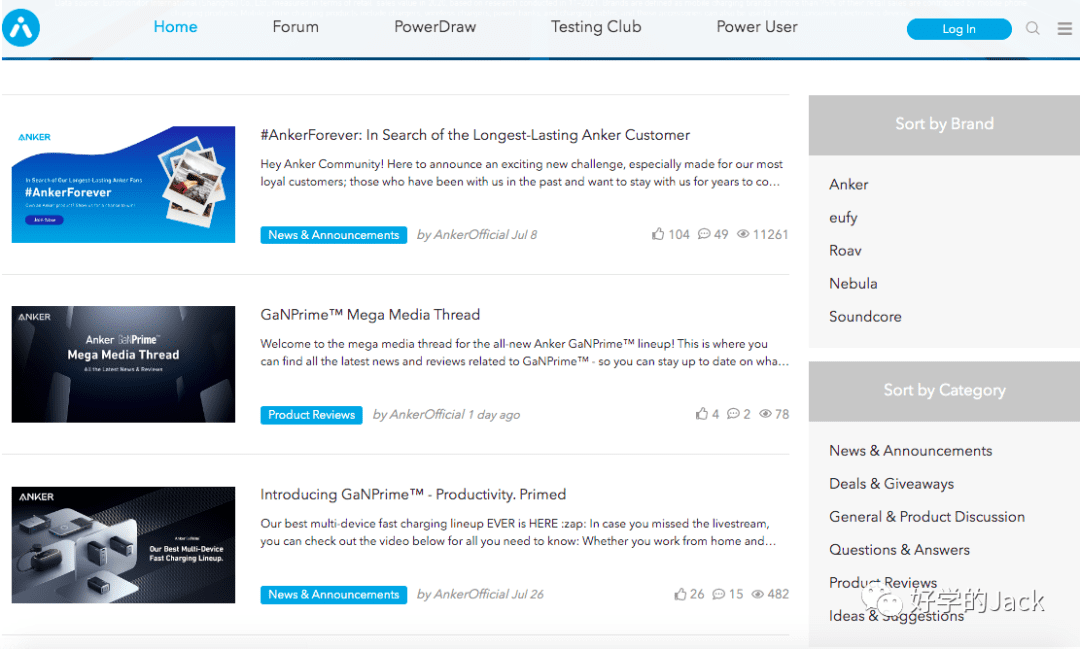Image resolution: width=1080 pixels, height=649 pixels.
Task: Filter by the eufy brand
Action: [843, 218]
